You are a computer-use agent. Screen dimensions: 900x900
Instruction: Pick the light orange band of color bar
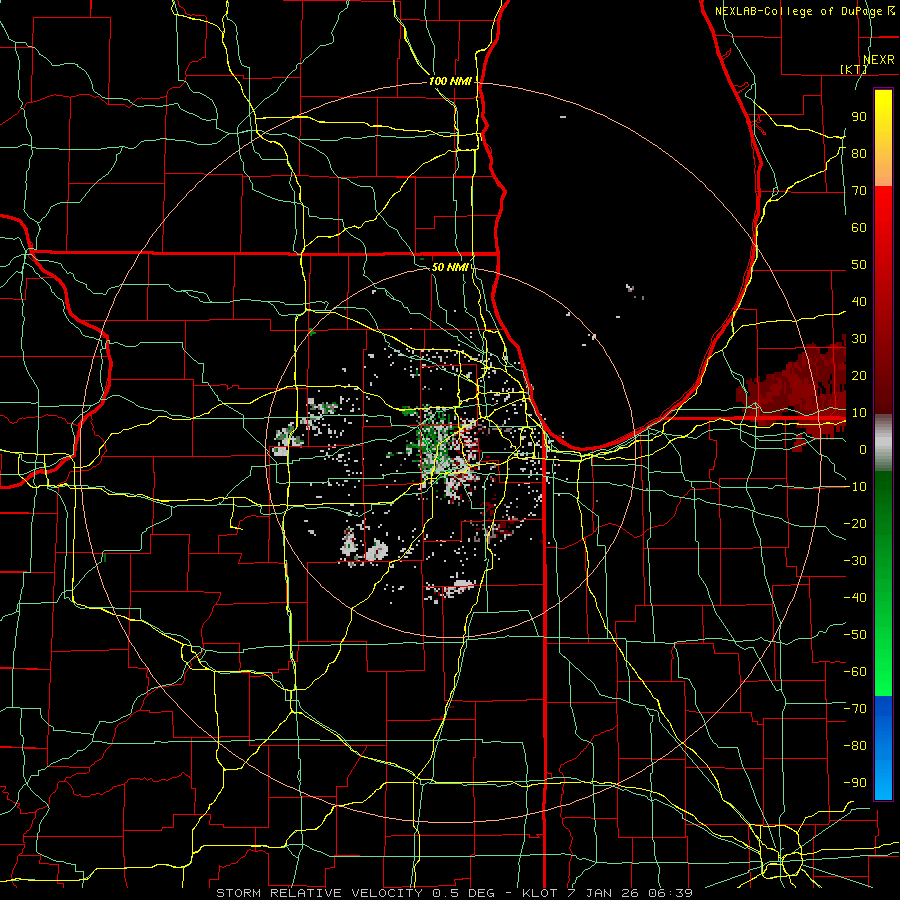[883, 170]
